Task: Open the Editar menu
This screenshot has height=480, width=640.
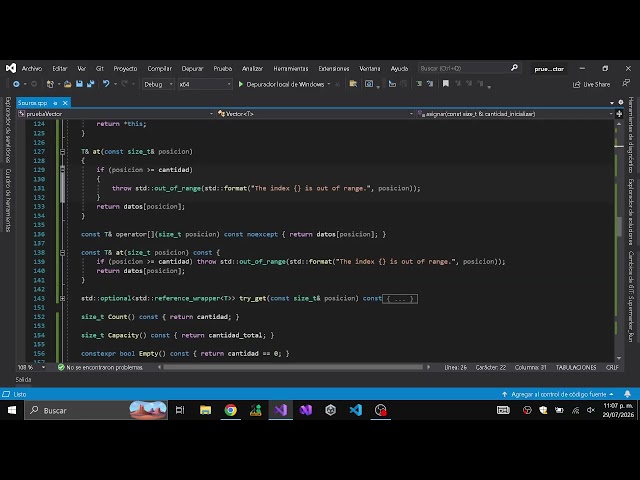Action: (60, 69)
